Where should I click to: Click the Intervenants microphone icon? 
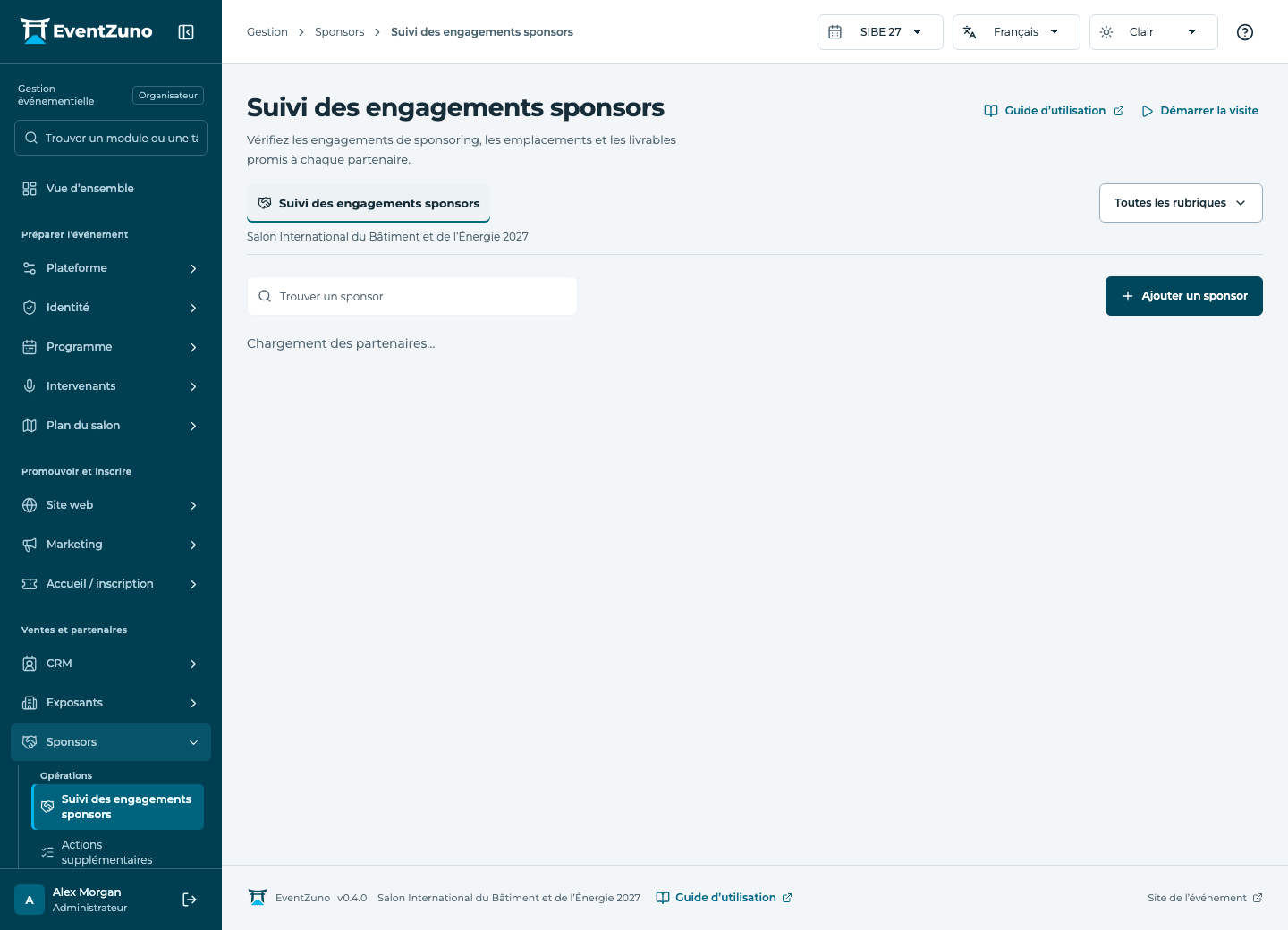pos(30,386)
